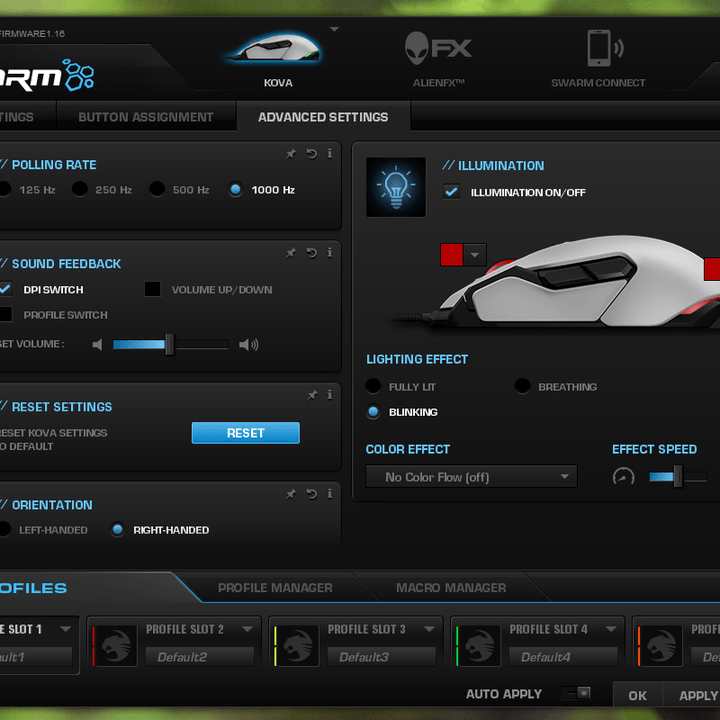Edit the Default3 profile name field

point(382,657)
